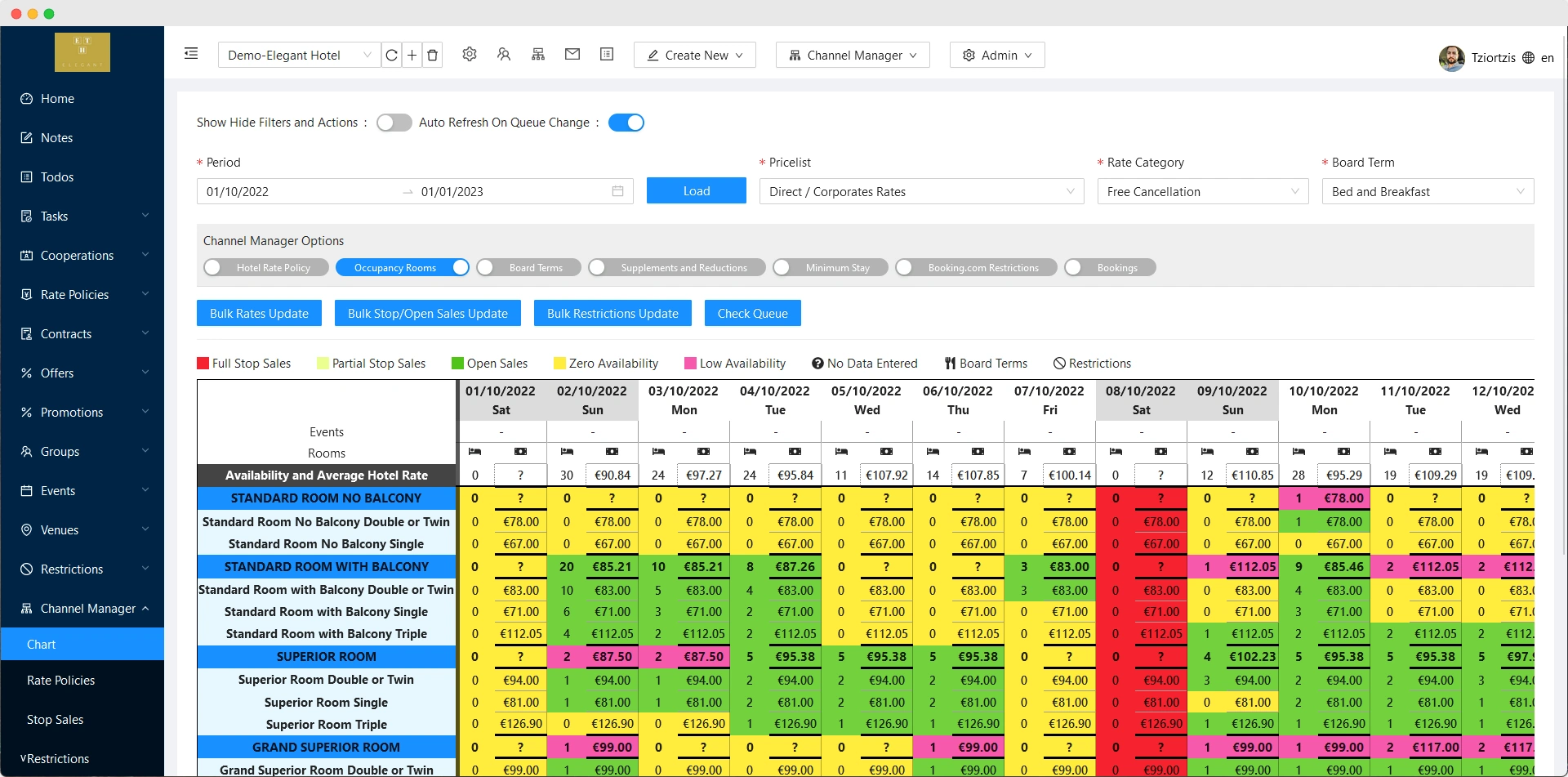Click money icon under 01/10/2022 column
The width and height of the screenshot is (1568, 777).
pyautogui.click(x=520, y=451)
